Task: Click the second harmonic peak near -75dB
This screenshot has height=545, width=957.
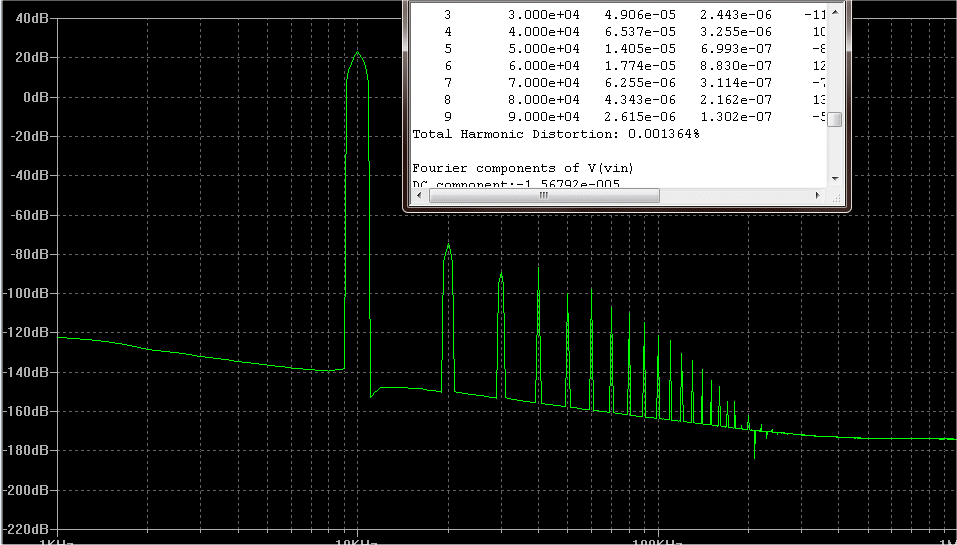Action: (449, 245)
